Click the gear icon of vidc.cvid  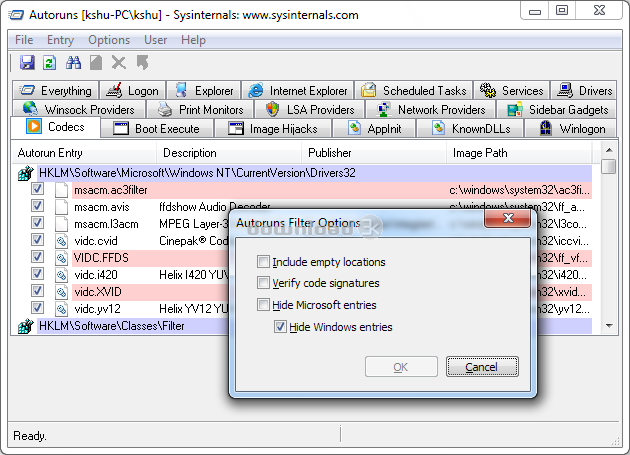[61, 241]
